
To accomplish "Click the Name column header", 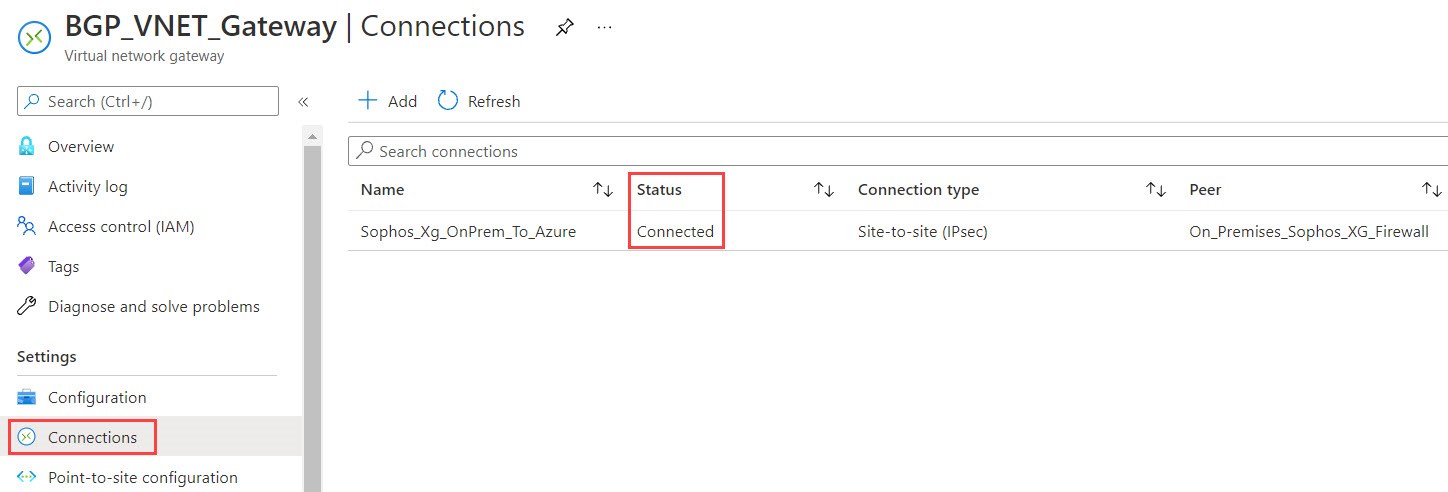I will point(382,189).
